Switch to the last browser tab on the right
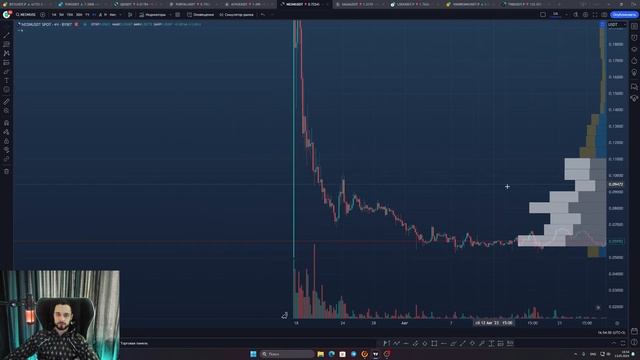 tap(527, 4)
